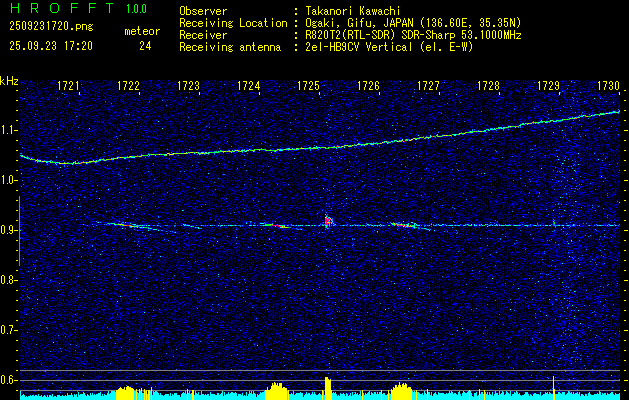
Task: Select the 1728 time tick label
Action: [488, 87]
